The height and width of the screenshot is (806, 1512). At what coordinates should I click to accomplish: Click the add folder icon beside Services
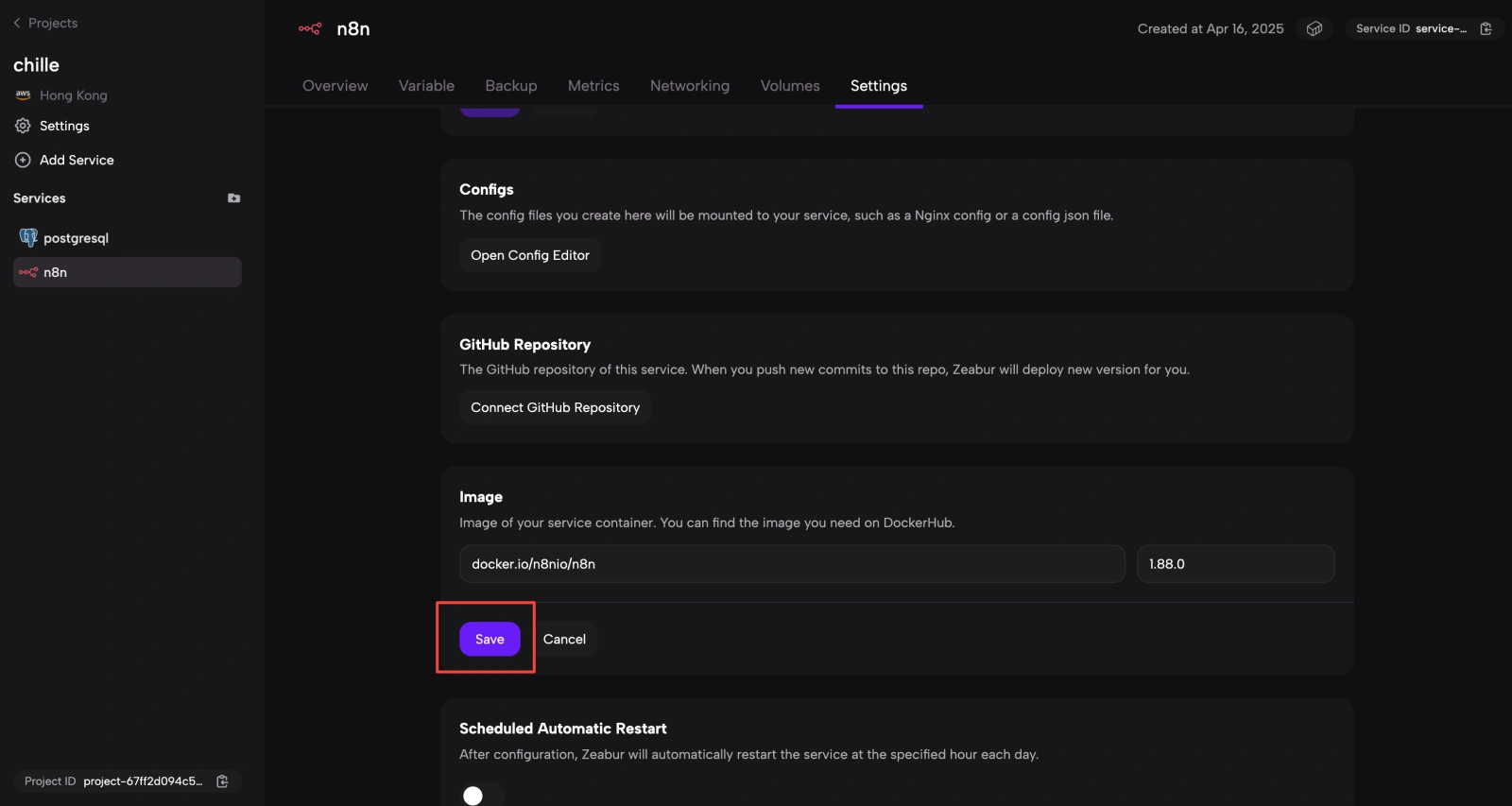233,198
